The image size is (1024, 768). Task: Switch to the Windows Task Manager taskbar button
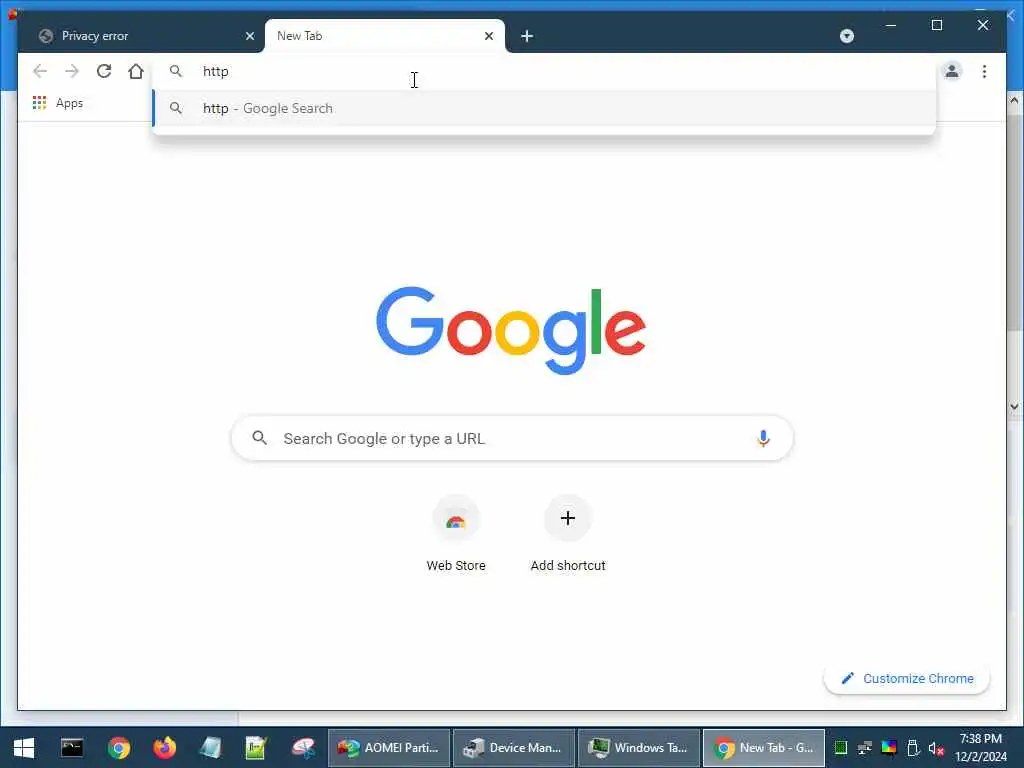[x=639, y=748]
